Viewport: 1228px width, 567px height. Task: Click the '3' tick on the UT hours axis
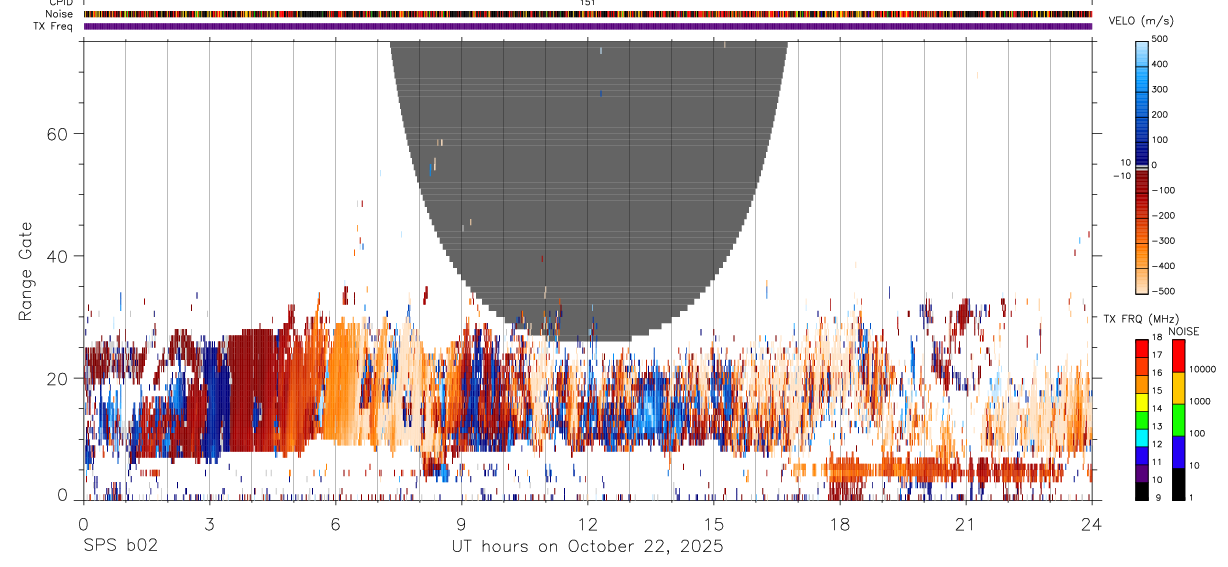coord(209,523)
